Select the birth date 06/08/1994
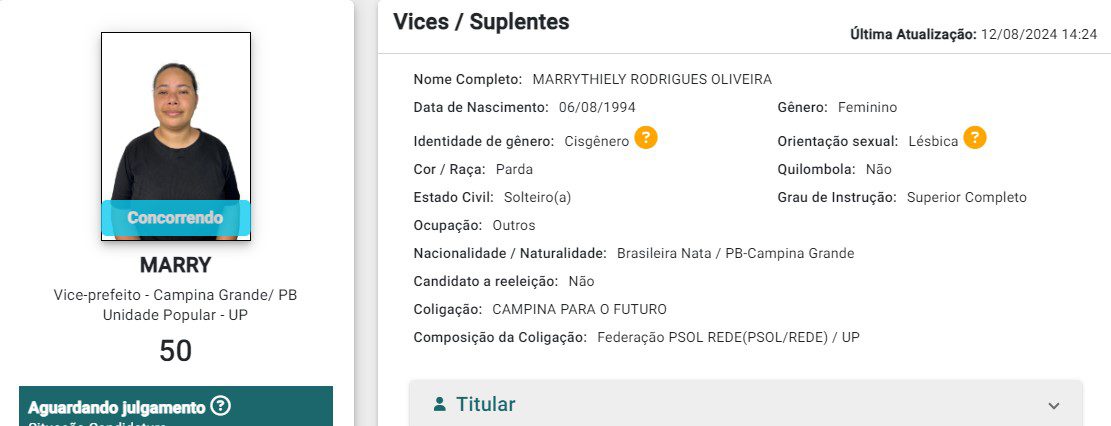This screenshot has width=1111, height=426. pyautogui.click(x=597, y=107)
